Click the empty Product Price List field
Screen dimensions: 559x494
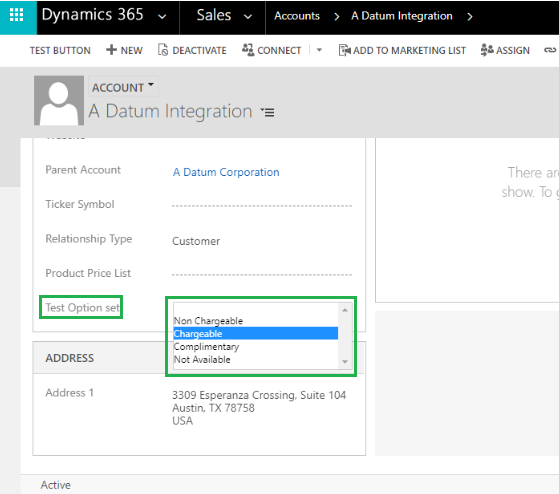[x=262, y=273]
